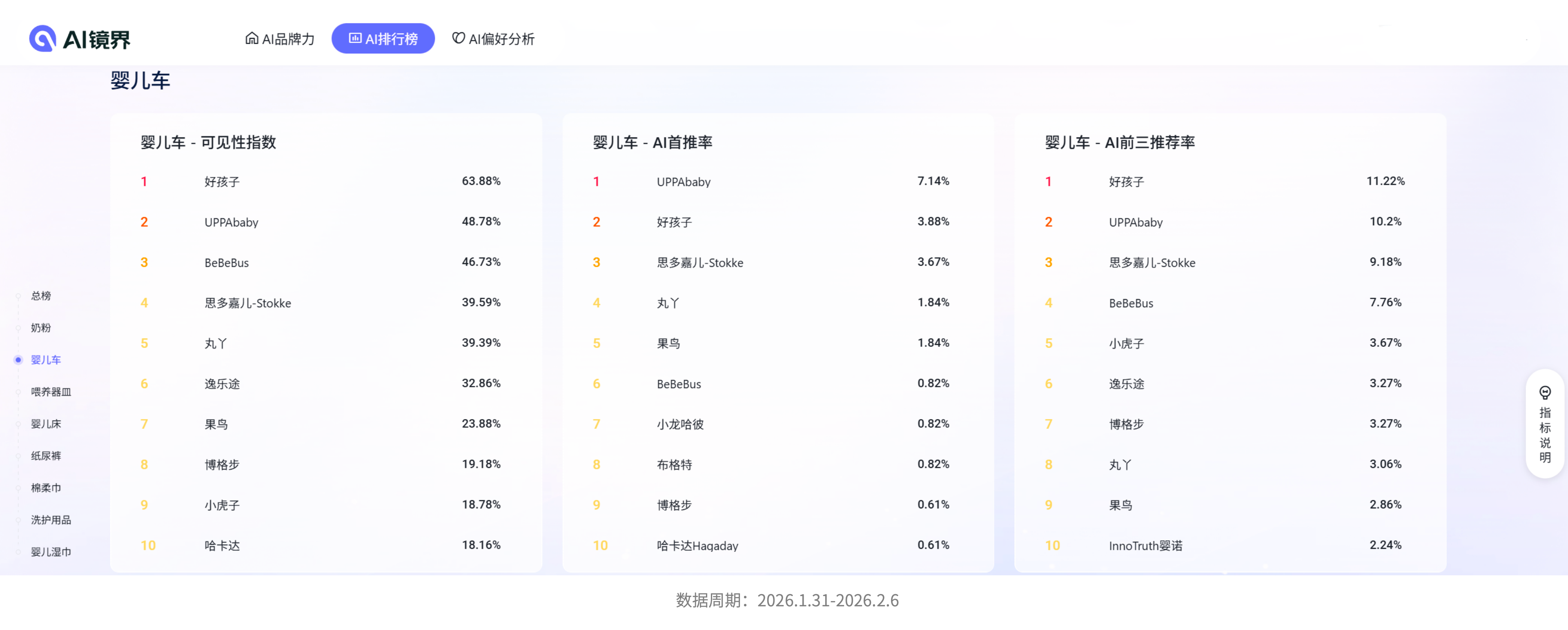
Task: Click UPPAbaby in the AI首推率 list
Action: tap(684, 182)
